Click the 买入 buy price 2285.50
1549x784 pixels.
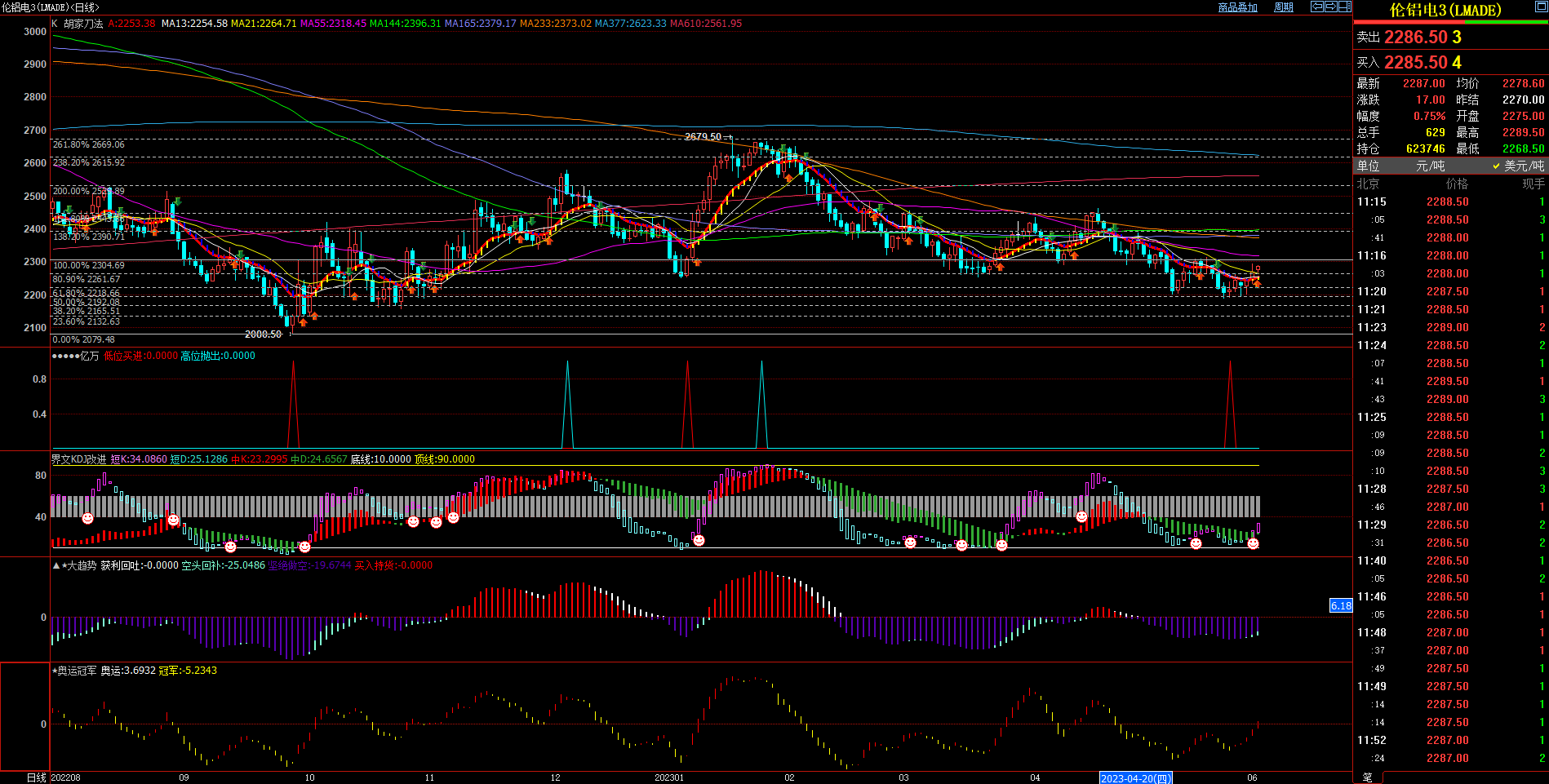pos(1415,63)
